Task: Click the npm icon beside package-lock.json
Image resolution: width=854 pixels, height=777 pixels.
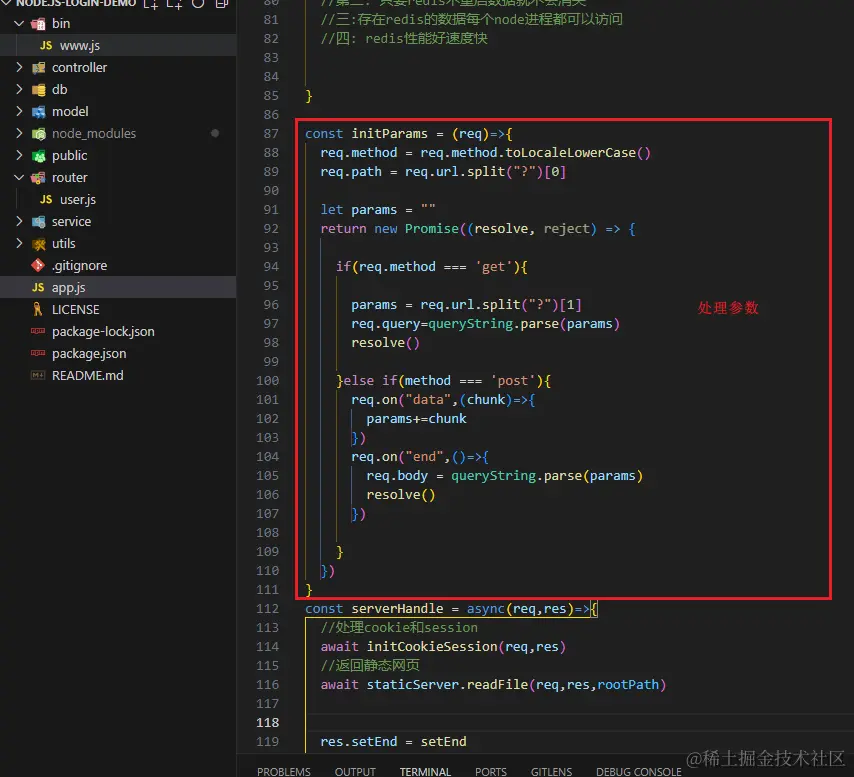Action: point(38,331)
